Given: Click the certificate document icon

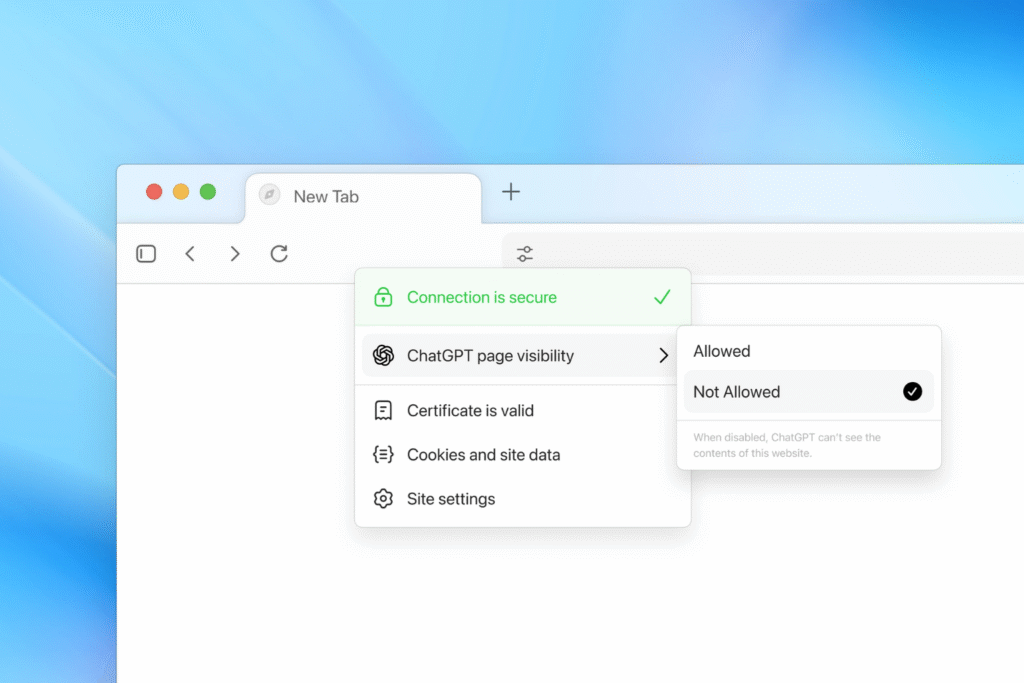Looking at the screenshot, I should click(383, 410).
